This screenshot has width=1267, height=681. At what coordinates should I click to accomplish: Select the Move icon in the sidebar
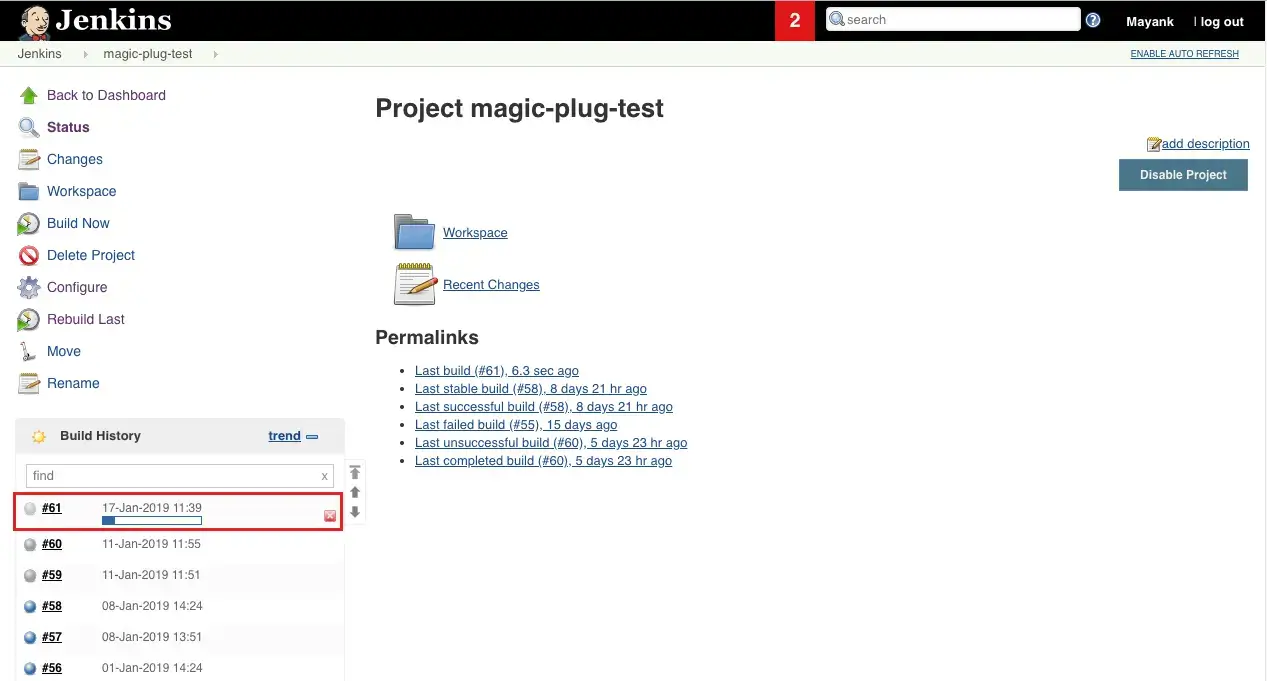pos(28,351)
